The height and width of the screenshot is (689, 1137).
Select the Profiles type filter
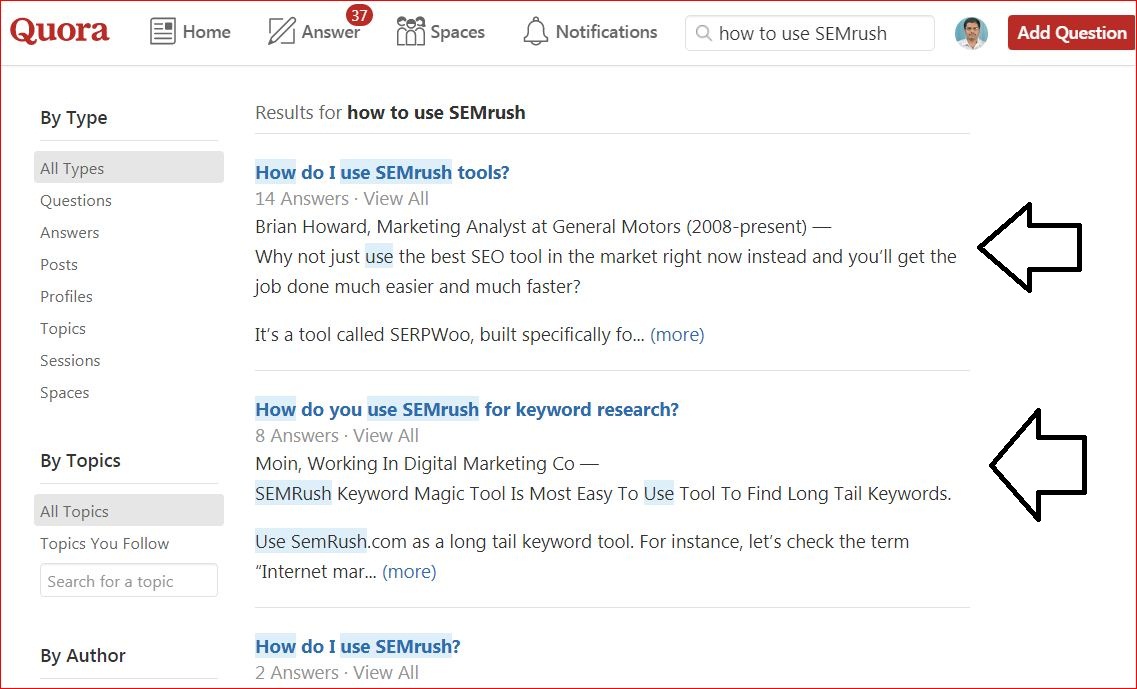click(66, 297)
